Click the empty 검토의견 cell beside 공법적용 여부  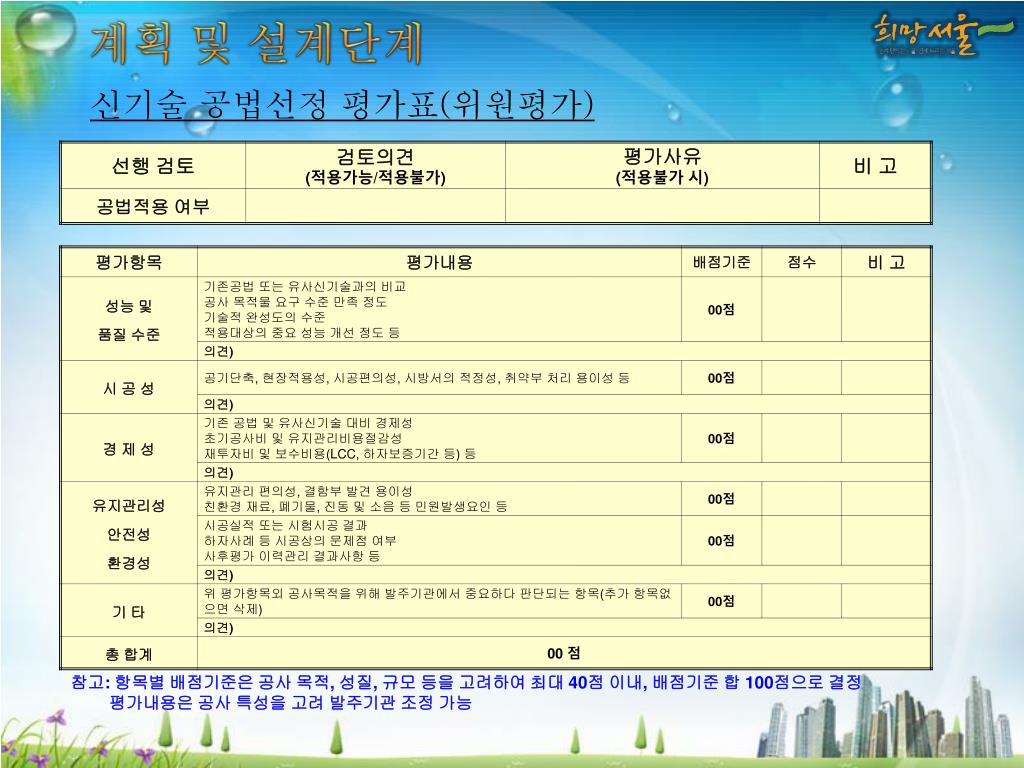click(x=375, y=206)
